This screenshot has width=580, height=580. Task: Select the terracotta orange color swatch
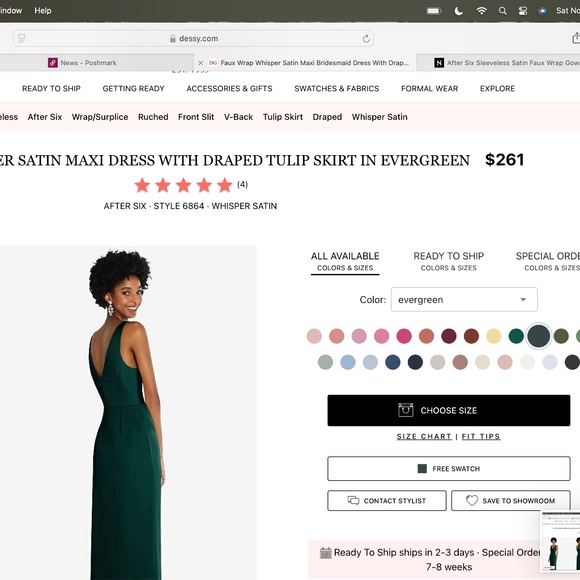[426, 336]
